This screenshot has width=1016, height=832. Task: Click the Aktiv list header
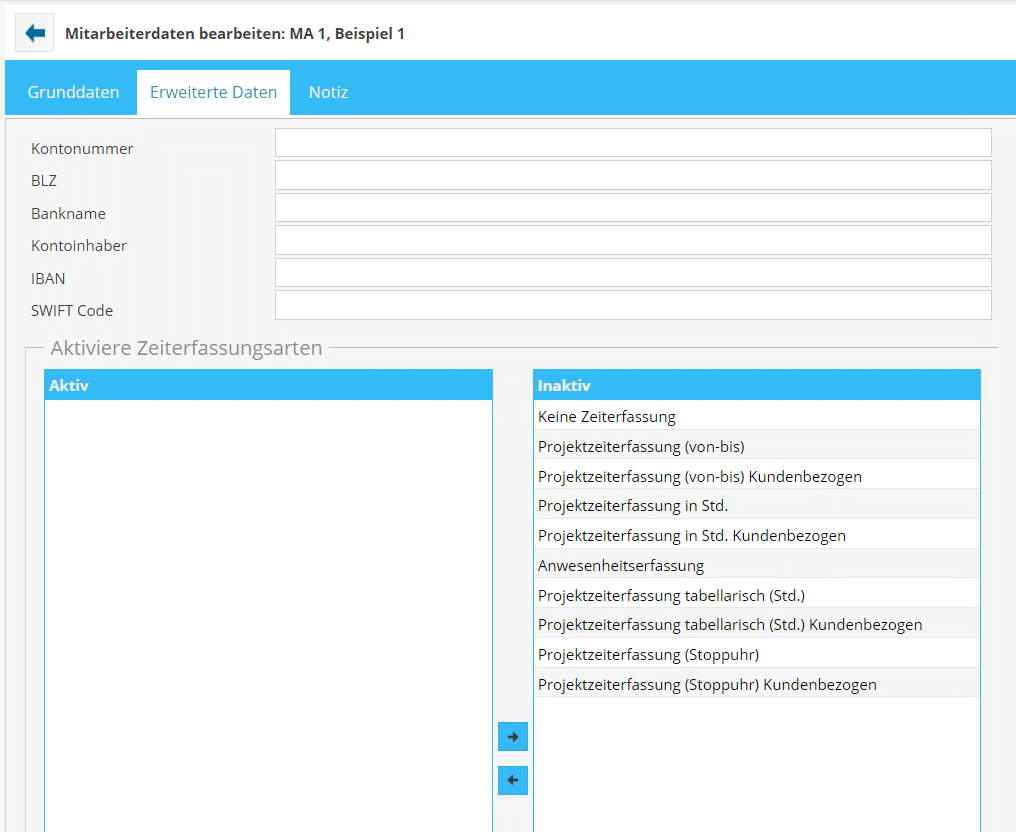[268, 385]
